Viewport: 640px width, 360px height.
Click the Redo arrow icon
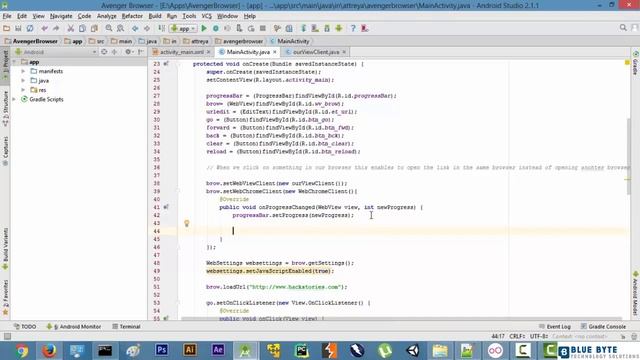56,29
